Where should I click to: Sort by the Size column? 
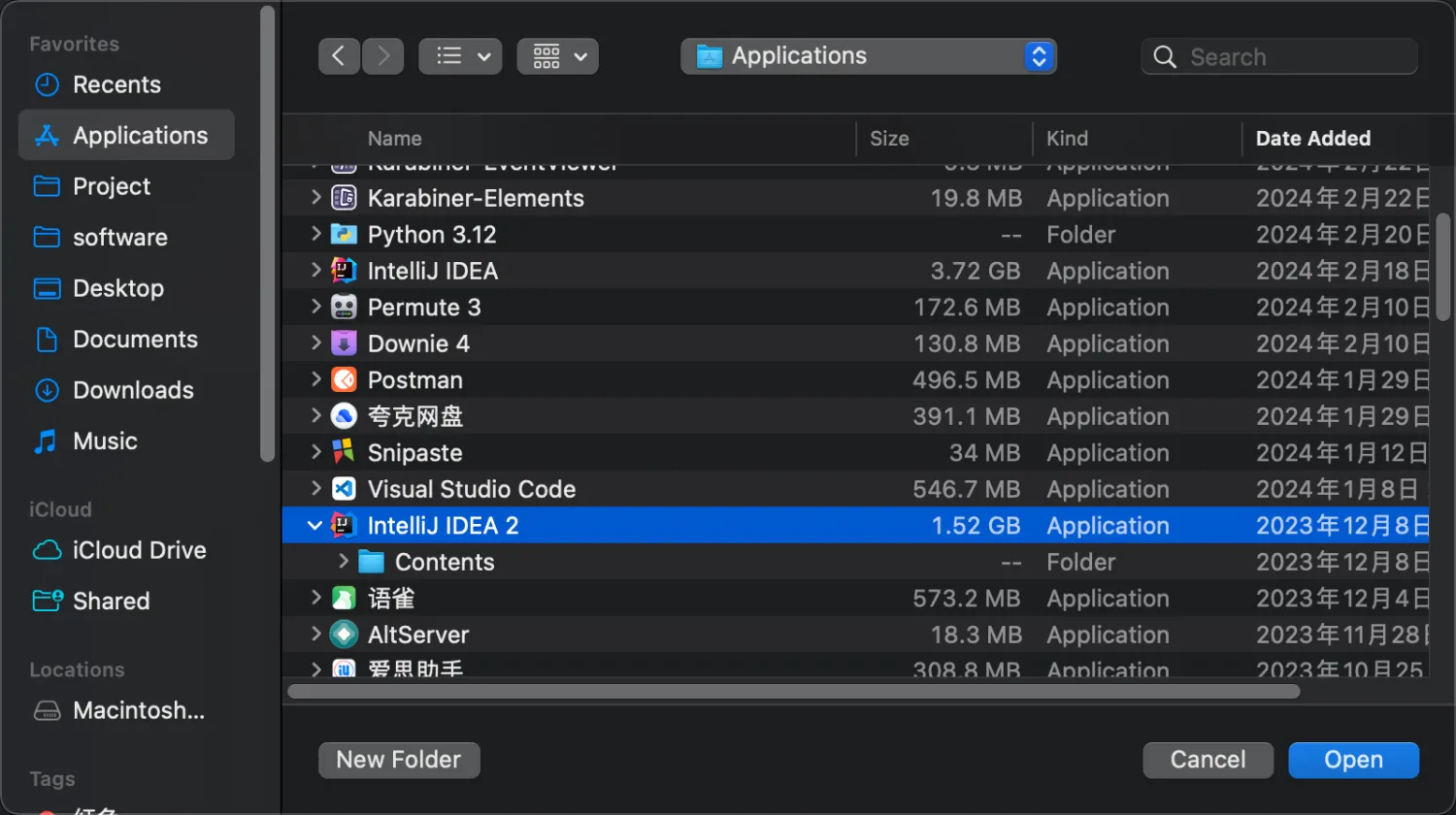point(889,139)
